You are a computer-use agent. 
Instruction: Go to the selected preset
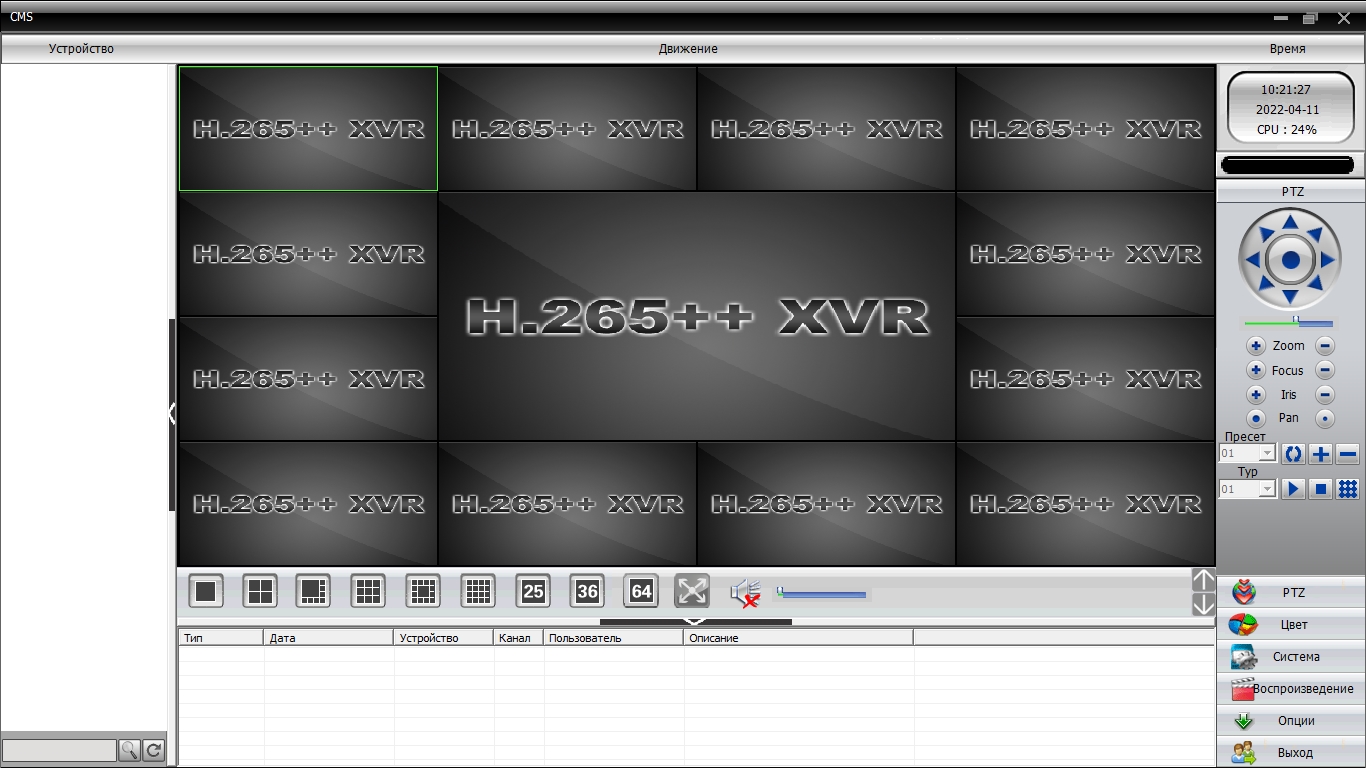tap(1294, 454)
